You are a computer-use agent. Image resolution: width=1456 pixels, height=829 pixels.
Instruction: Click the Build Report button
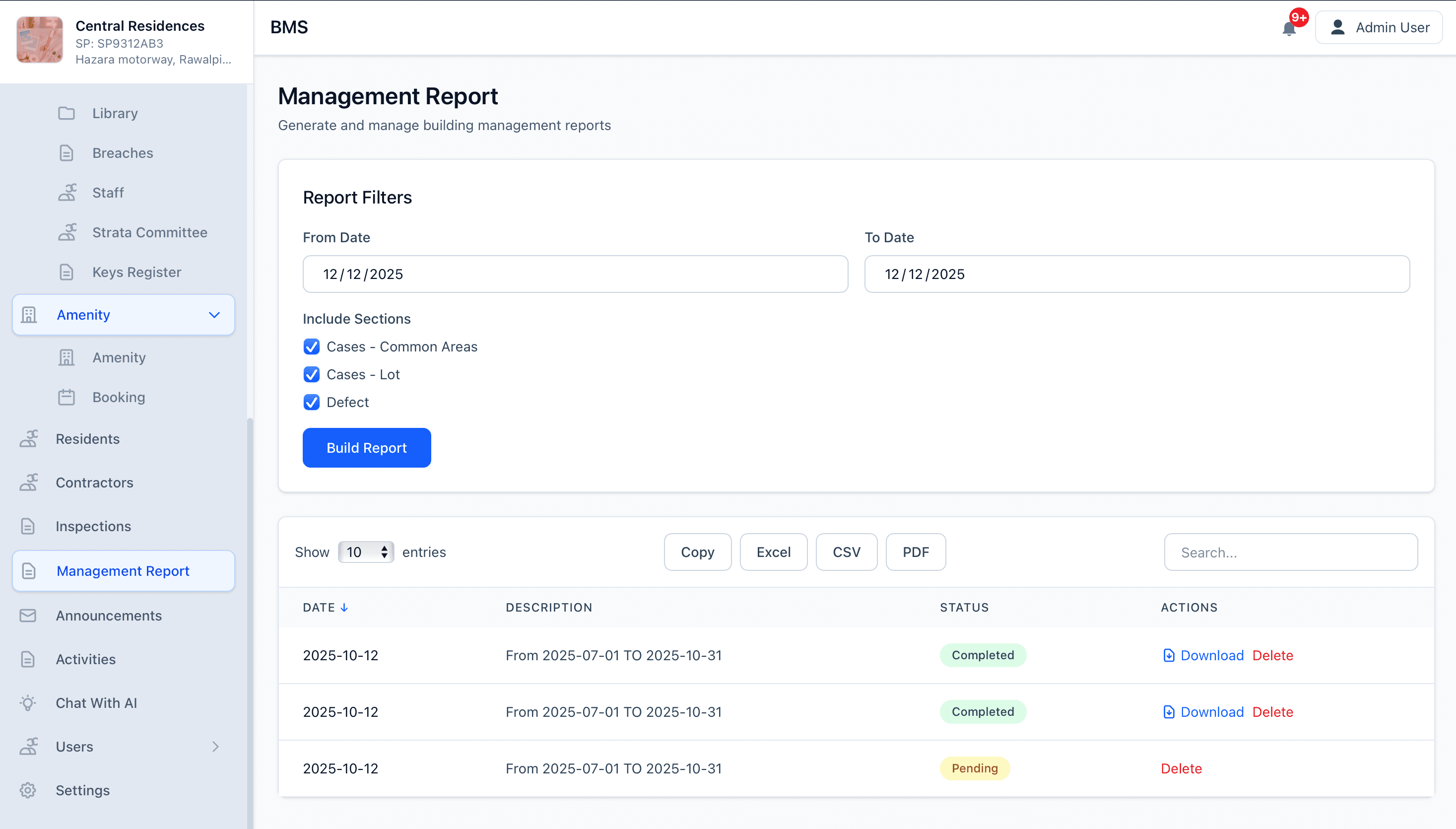pyautogui.click(x=367, y=448)
